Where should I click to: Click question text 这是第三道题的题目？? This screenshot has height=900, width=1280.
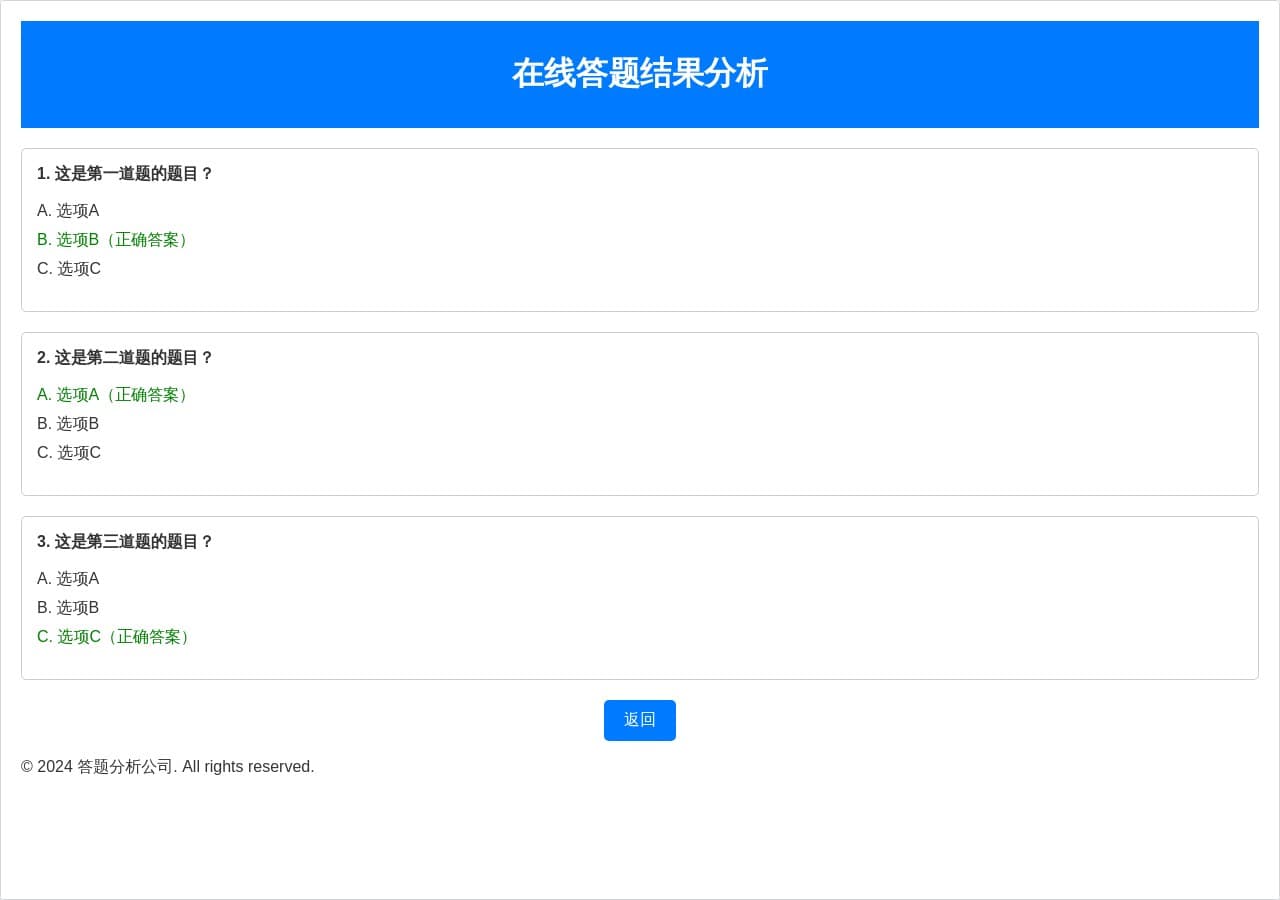(x=125, y=541)
